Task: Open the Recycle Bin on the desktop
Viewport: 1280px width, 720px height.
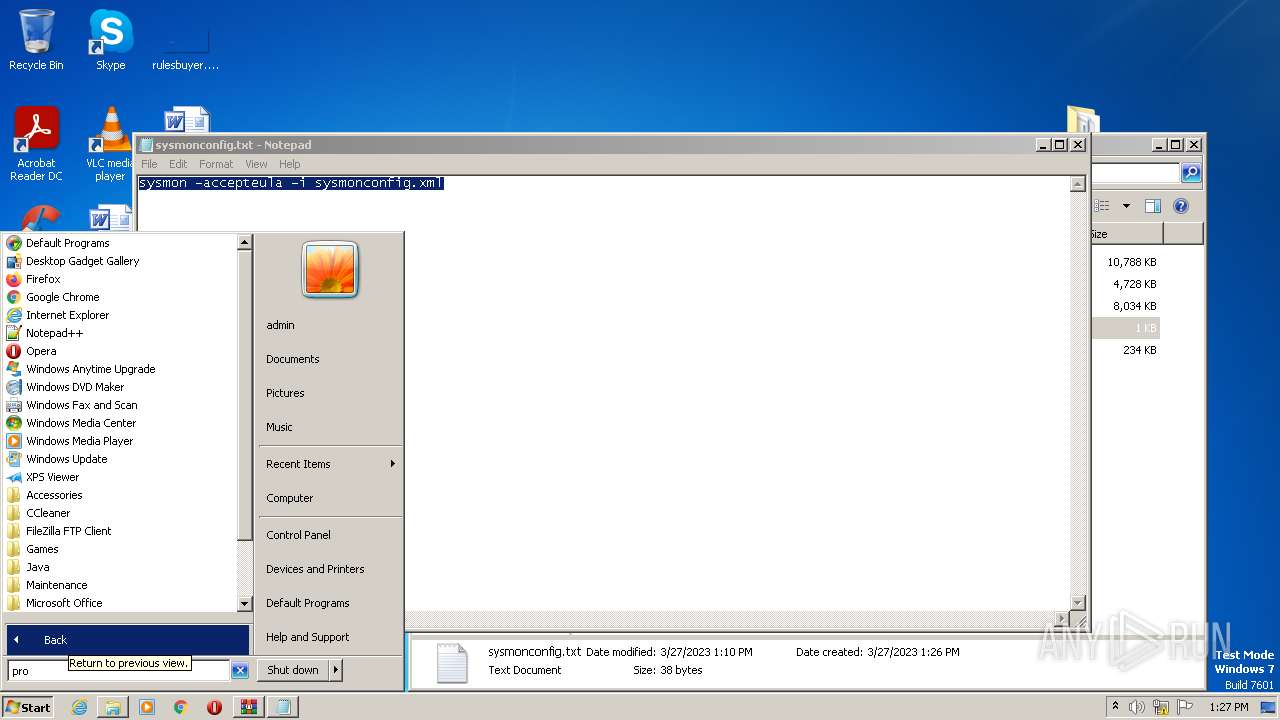Action: pyautogui.click(x=36, y=41)
